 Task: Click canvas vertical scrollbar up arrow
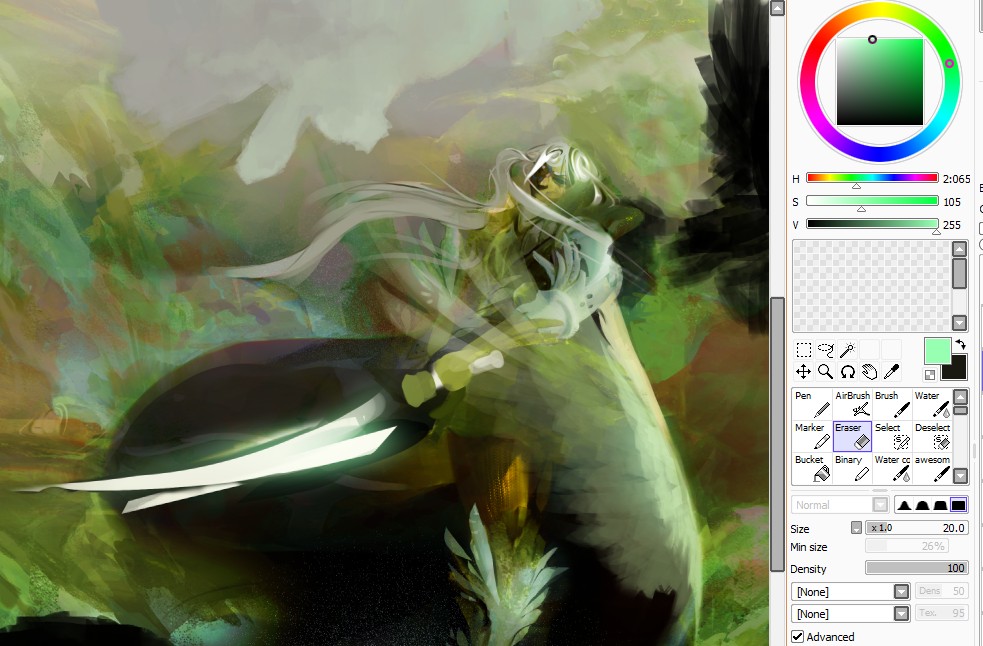(x=777, y=8)
